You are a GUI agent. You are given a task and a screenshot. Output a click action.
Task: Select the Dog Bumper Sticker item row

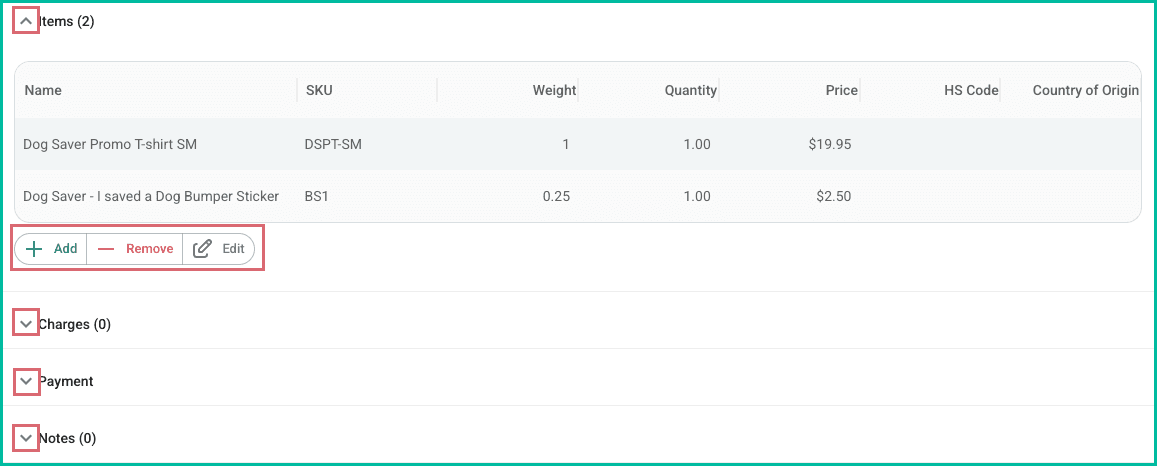151,196
